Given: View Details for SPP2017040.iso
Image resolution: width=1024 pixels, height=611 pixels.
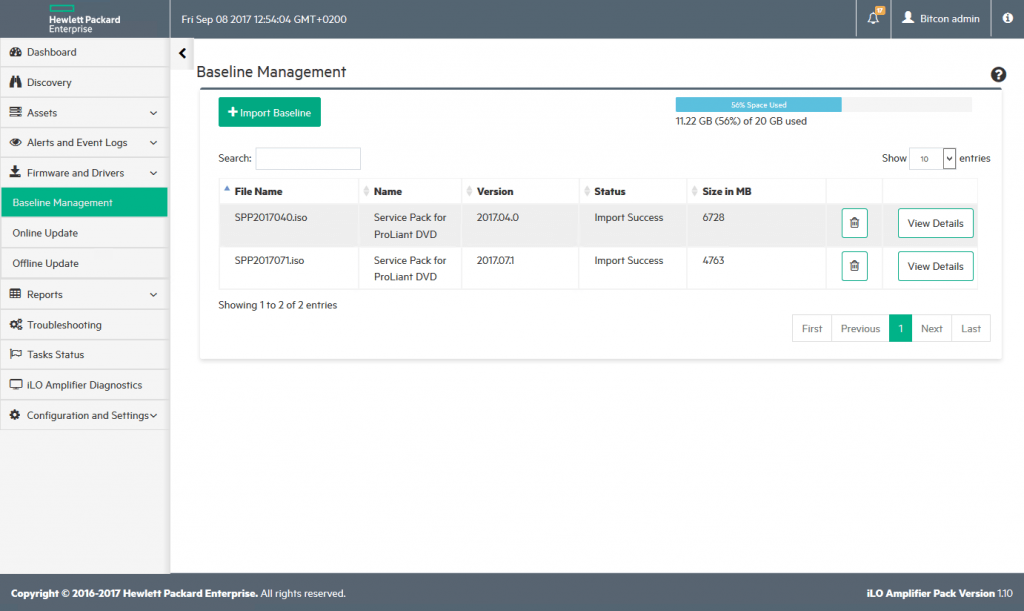Looking at the screenshot, I should click(x=935, y=223).
